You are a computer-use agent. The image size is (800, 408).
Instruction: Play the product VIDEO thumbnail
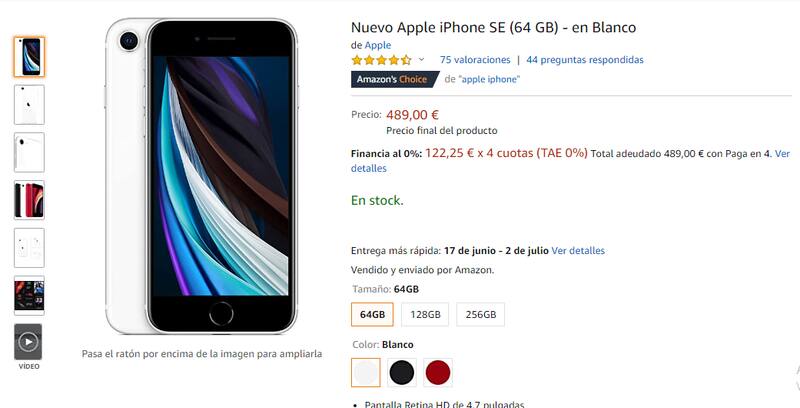tap(29, 342)
